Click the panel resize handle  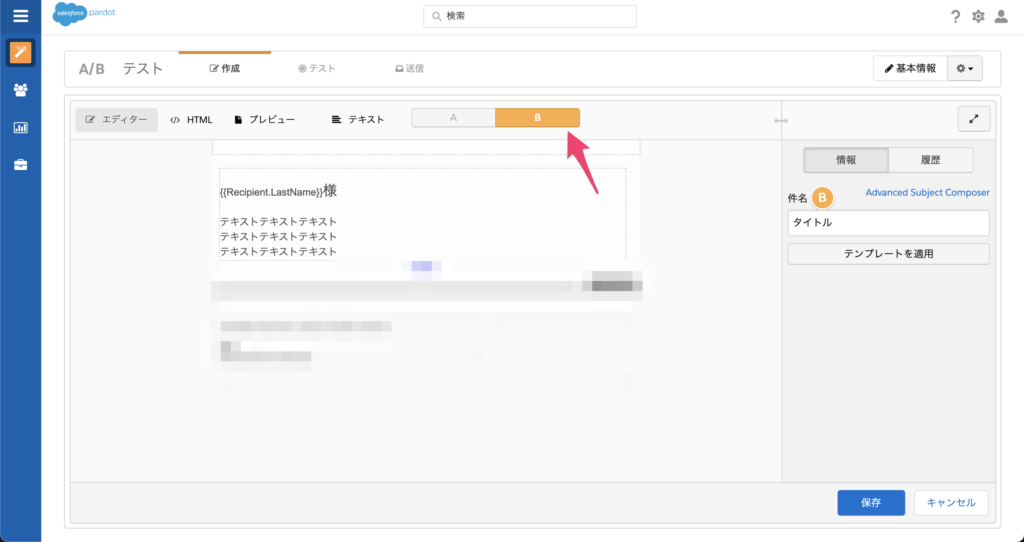click(x=781, y=121)
